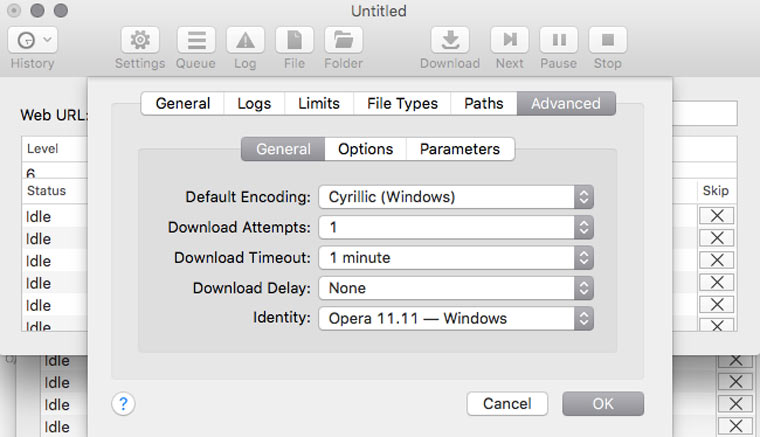Click the File toolbar icon
This screenshot has height=437, width=760.
click(294, 40)
